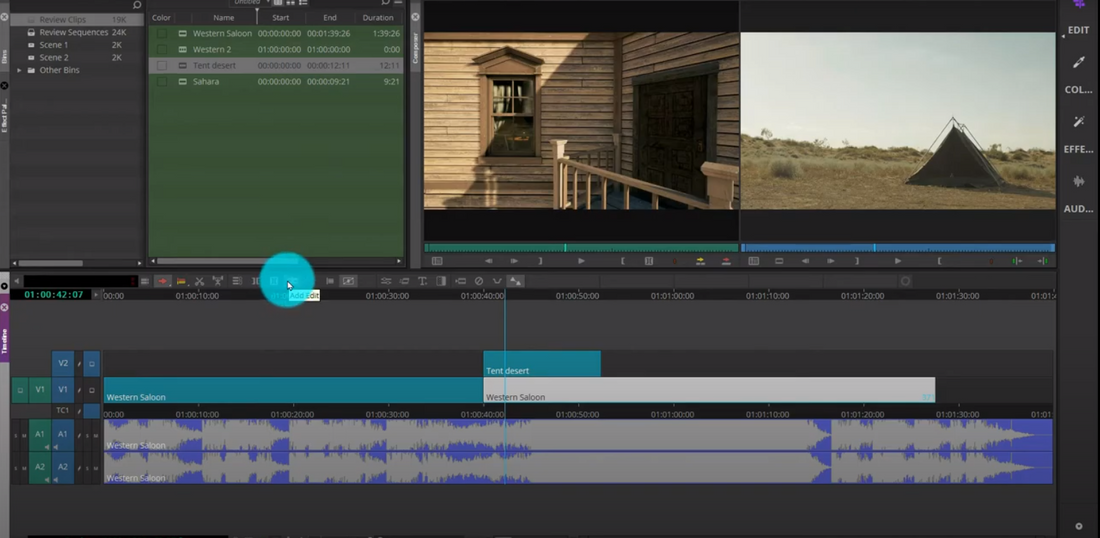
Task: Toggle the green V1 source track selector
Action: coord(40,390)
